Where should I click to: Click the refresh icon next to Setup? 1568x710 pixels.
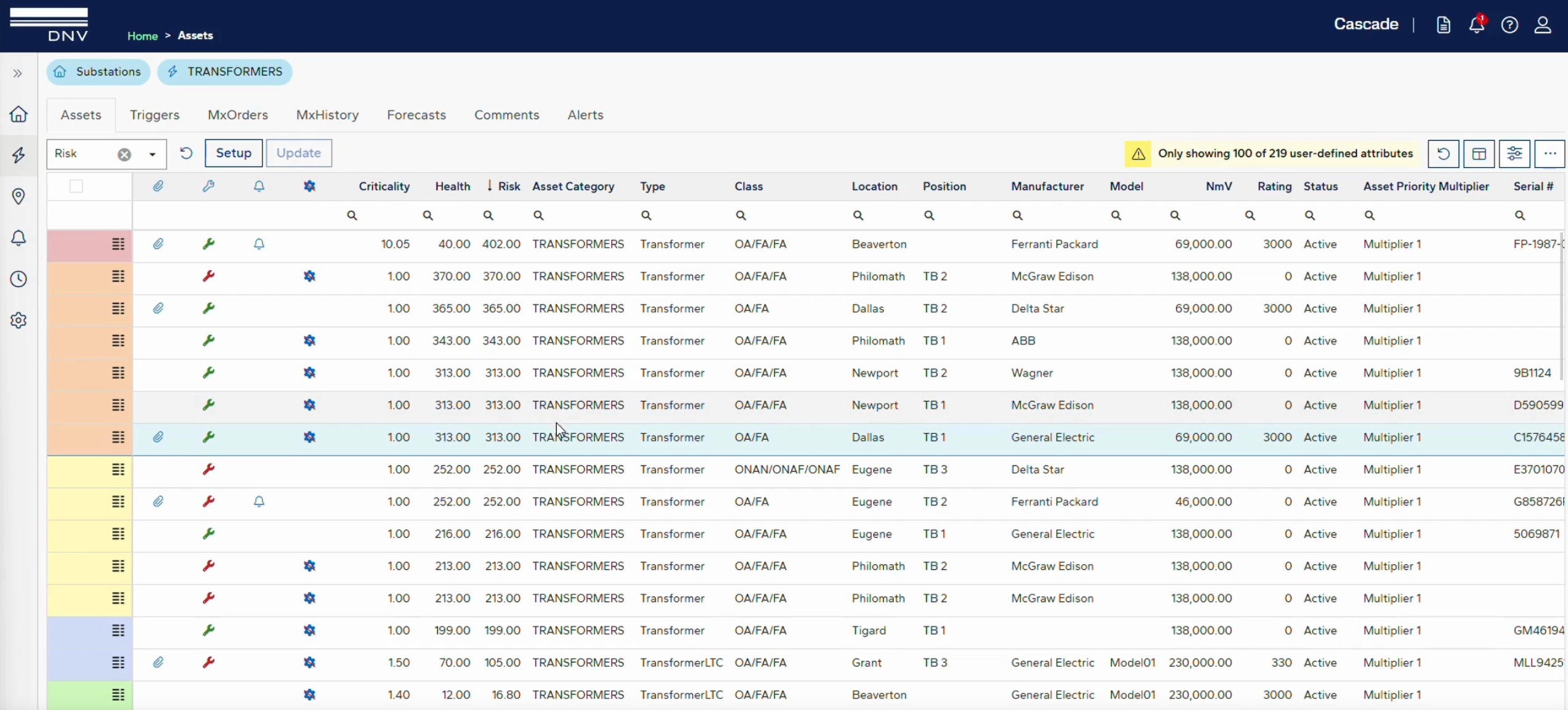click(186, 153)
